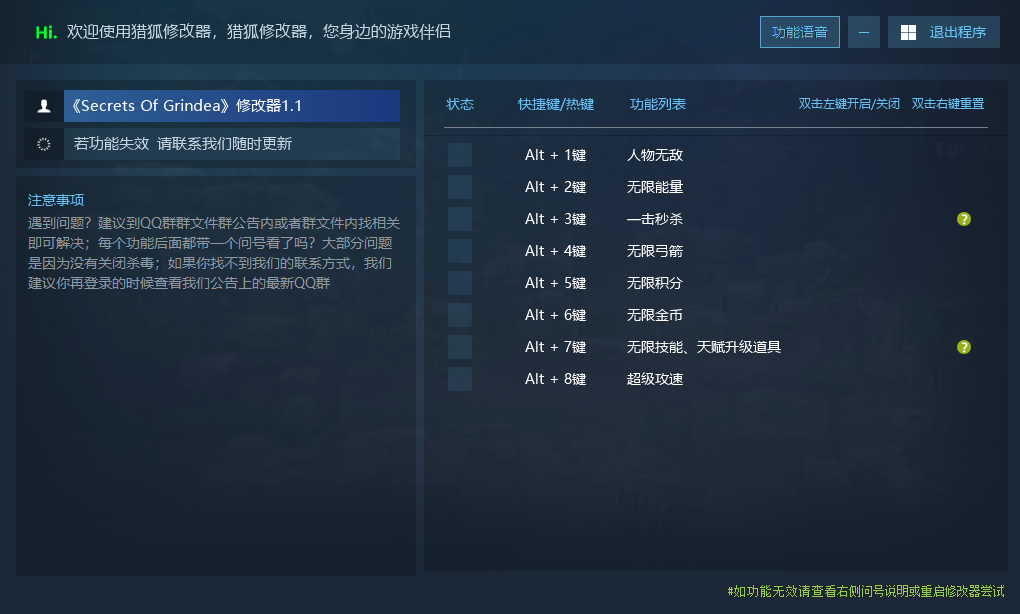Select the 若功能失效 请联系我们随时更新 entry
The height and width of the screenshot is (614, 1020).
232,144
